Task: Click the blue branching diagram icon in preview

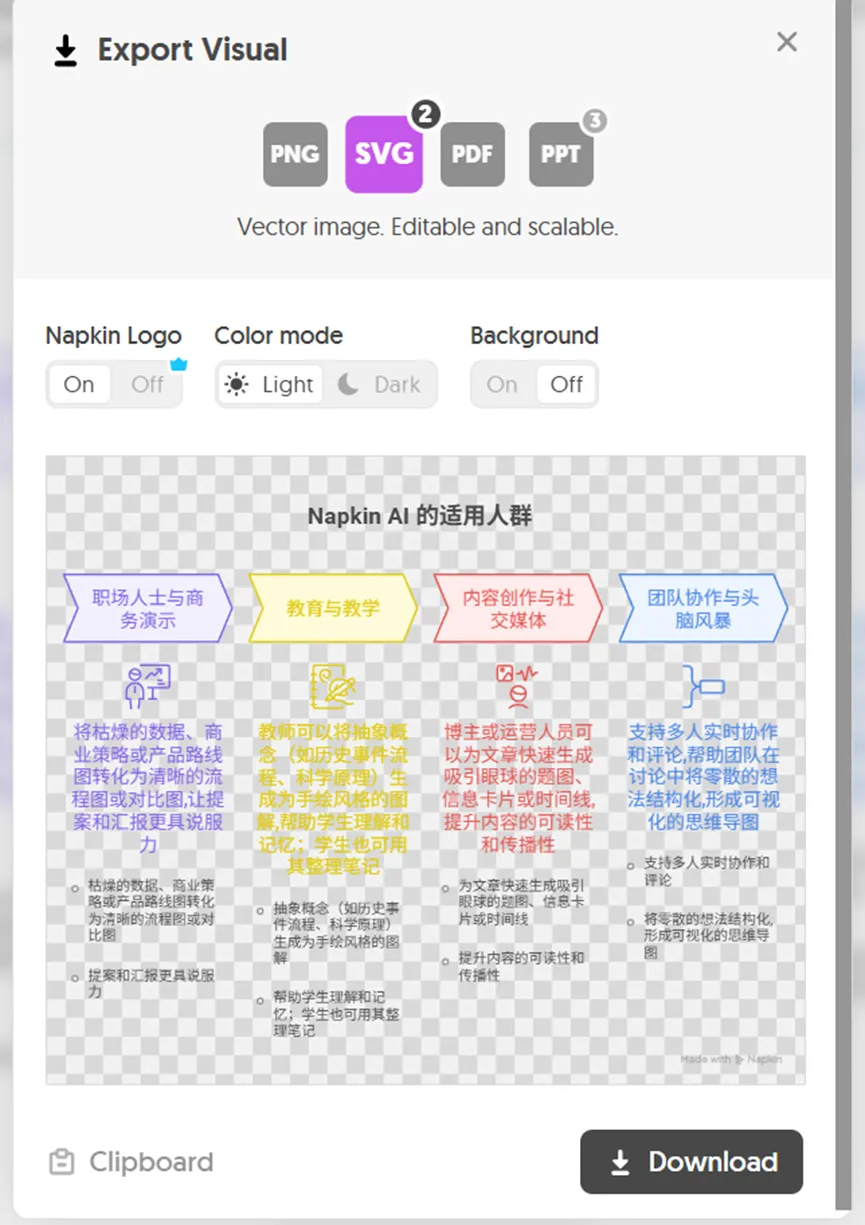Action: 703,686
